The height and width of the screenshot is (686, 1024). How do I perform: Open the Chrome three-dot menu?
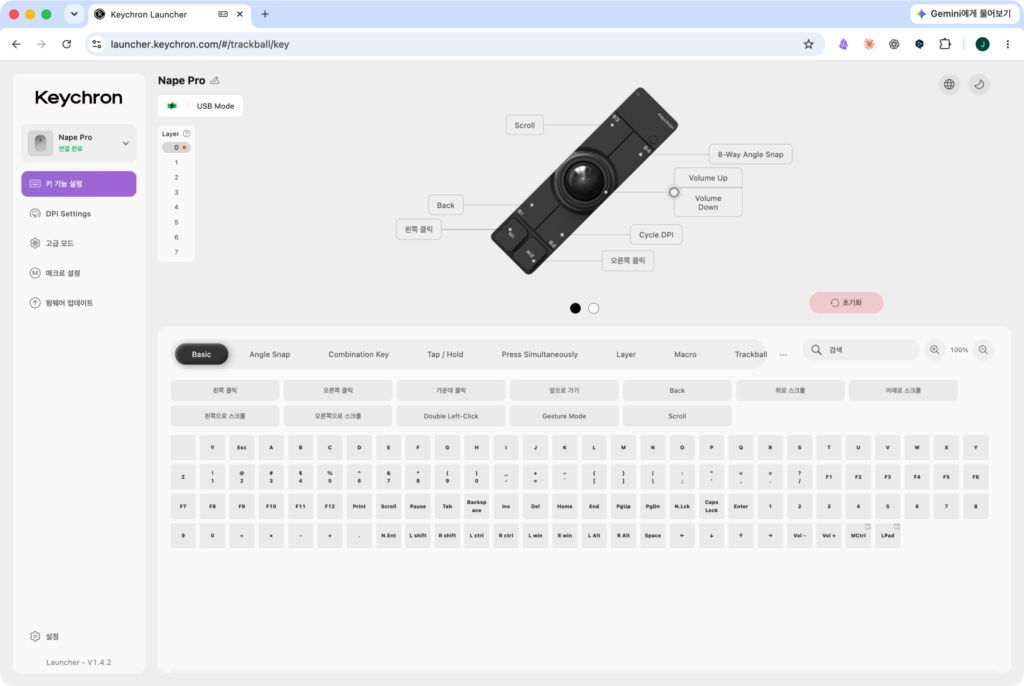tap(1008, 44)
